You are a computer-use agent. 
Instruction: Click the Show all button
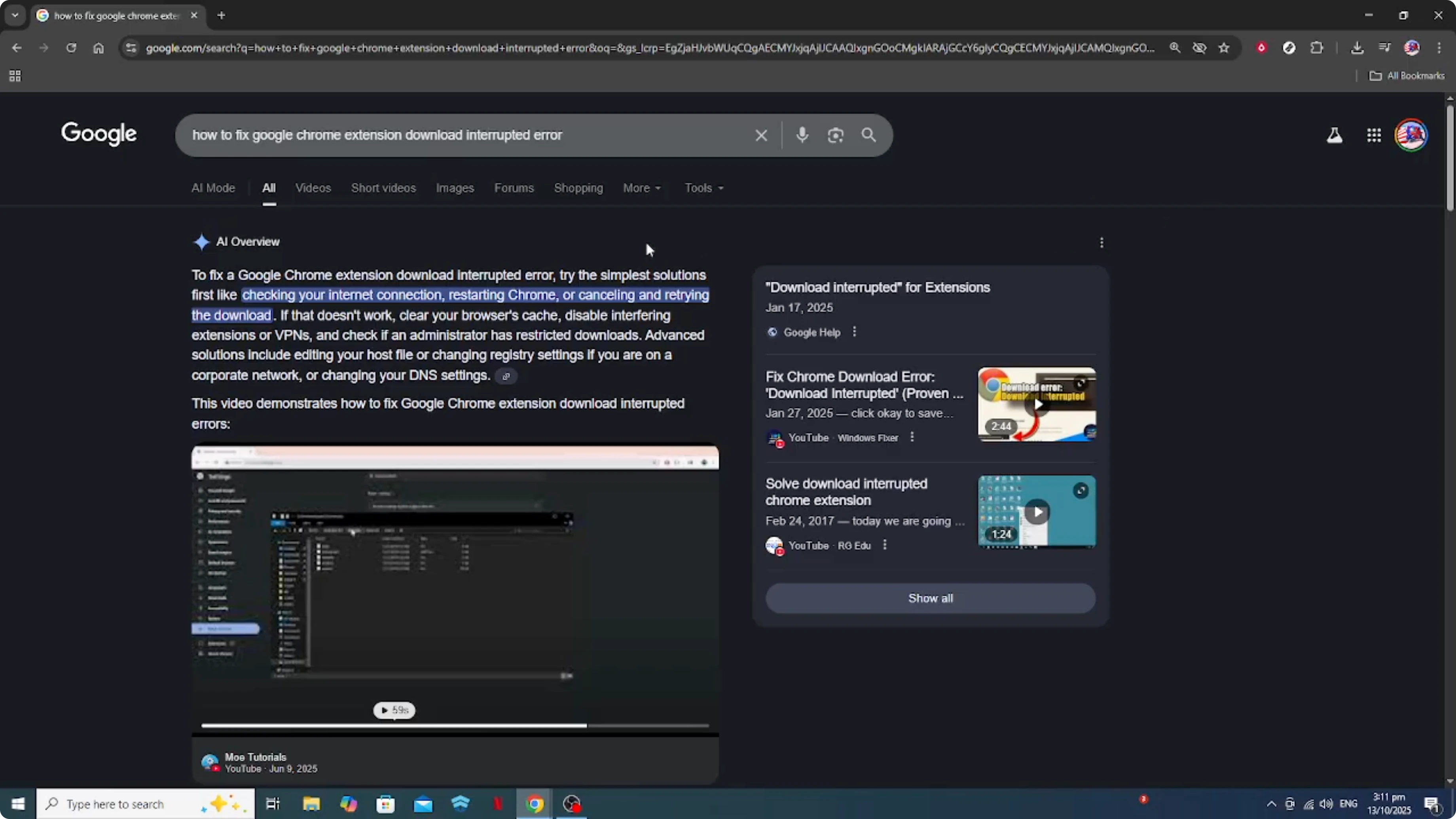coord(930,598)
